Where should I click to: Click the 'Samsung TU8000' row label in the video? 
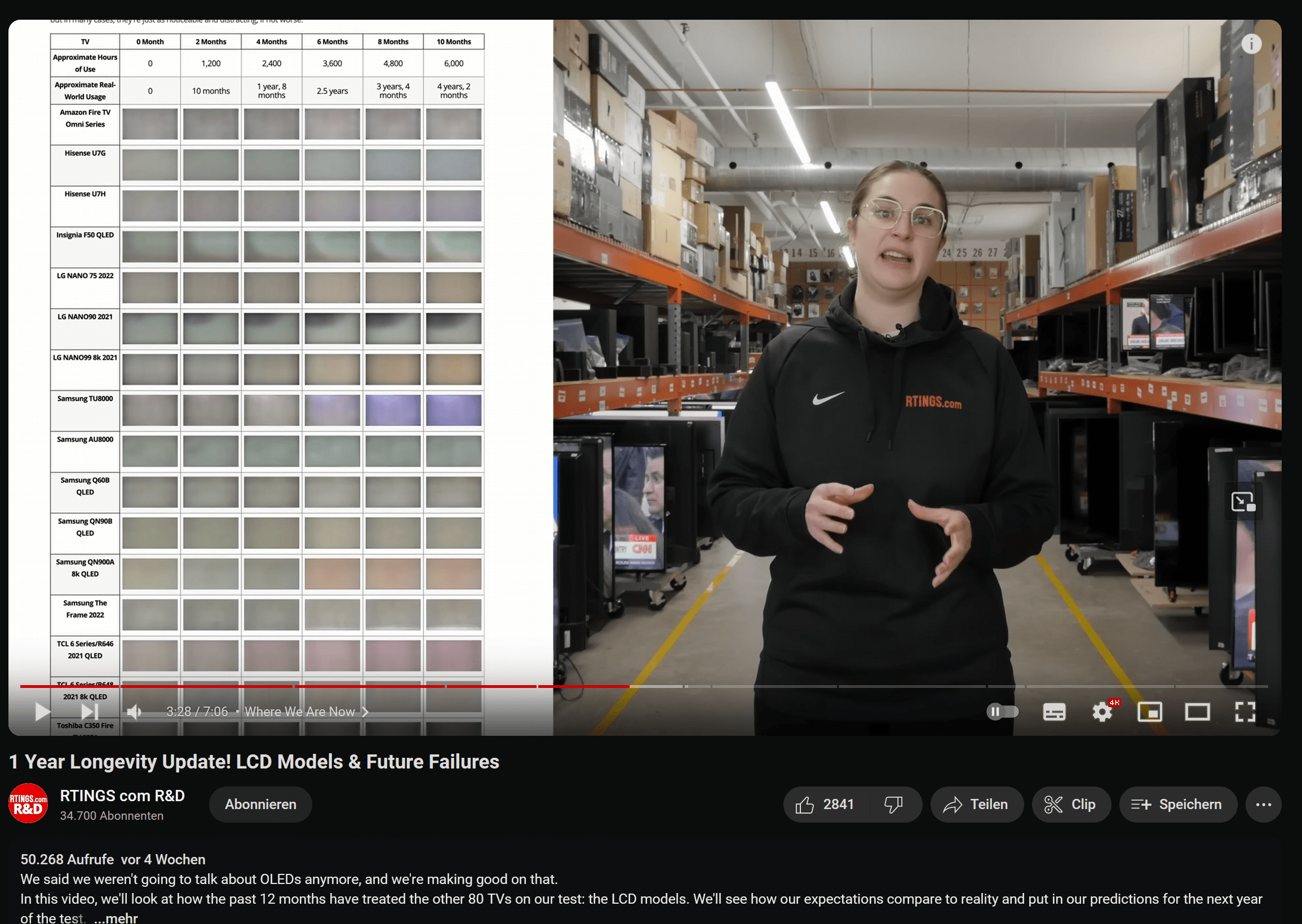tap(85, 398)
